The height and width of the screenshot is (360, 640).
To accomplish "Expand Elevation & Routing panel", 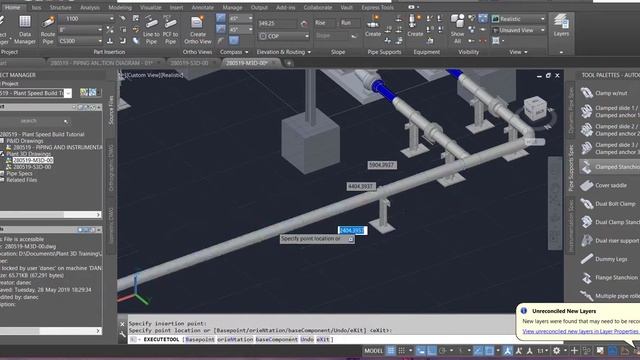I will point(284,52).
